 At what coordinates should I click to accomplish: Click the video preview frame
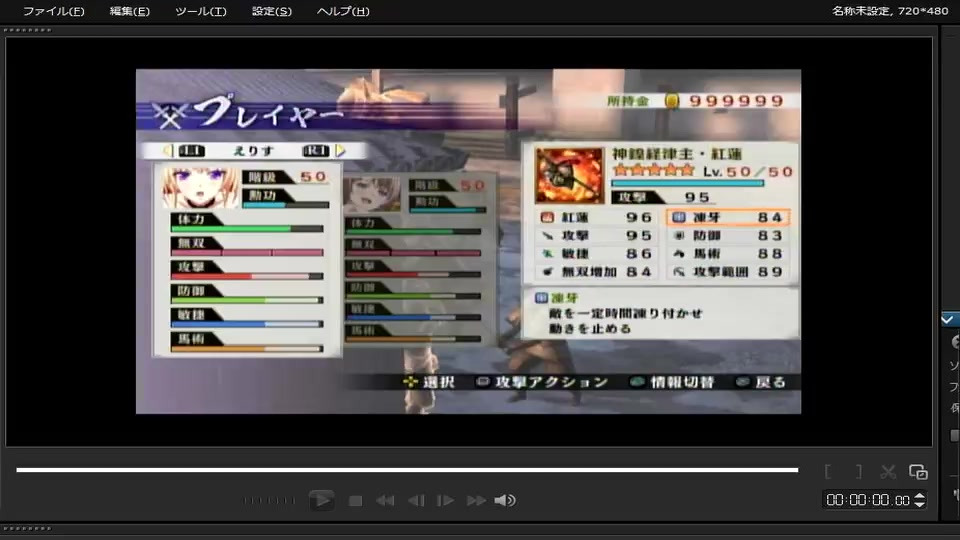[468, 241]
